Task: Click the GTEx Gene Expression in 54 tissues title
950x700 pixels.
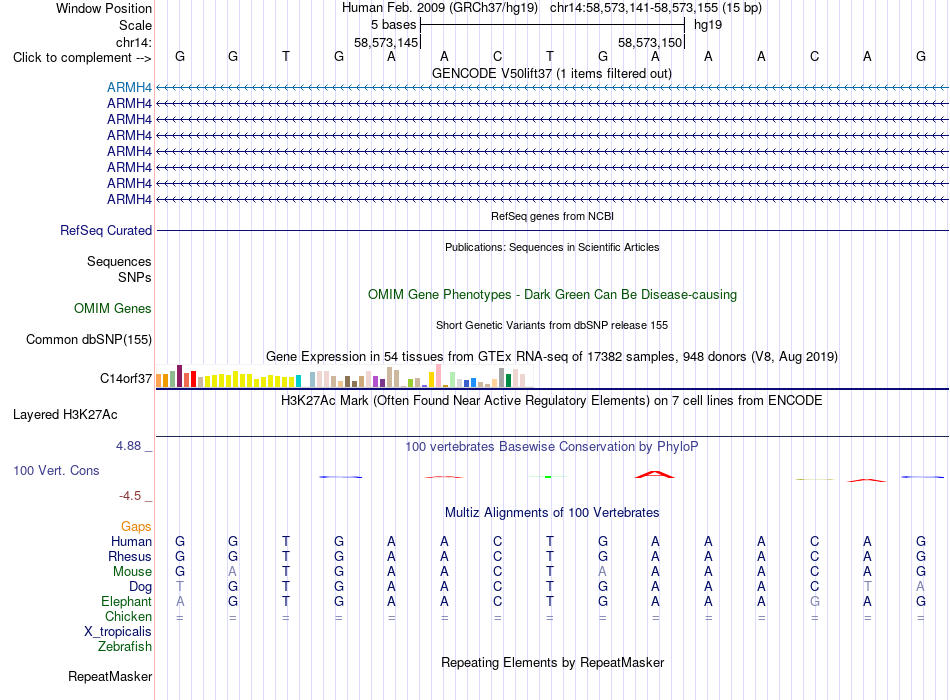Action: (x=552, y=356)
